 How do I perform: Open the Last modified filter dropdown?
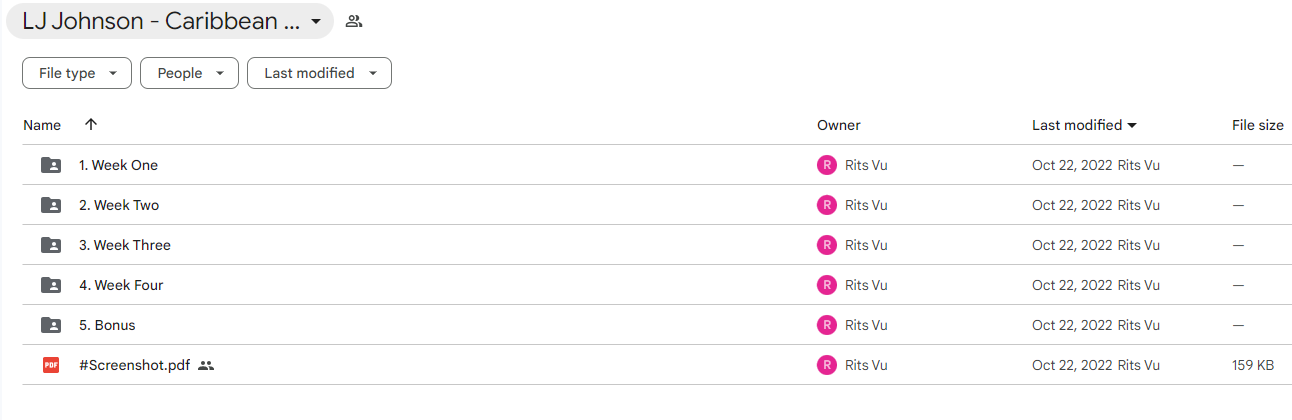point(319,73)
